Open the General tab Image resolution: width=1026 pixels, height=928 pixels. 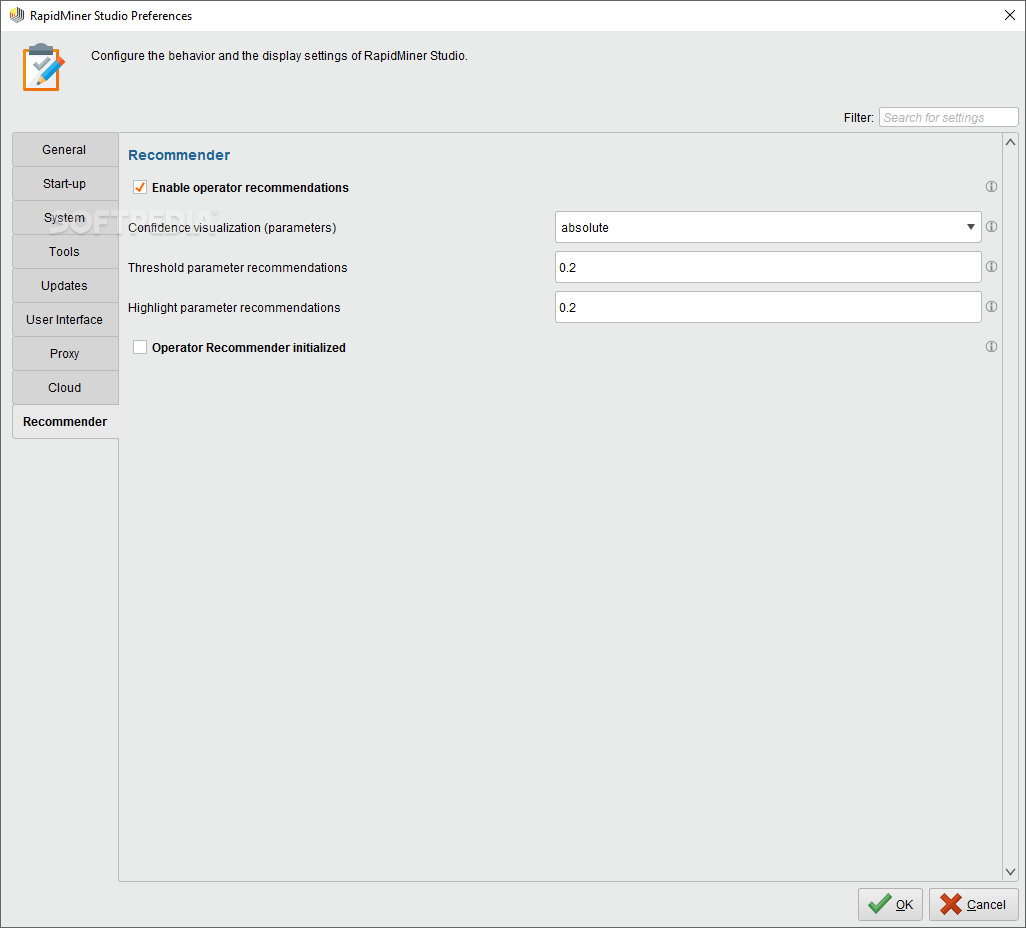click(x=65, y=149)
